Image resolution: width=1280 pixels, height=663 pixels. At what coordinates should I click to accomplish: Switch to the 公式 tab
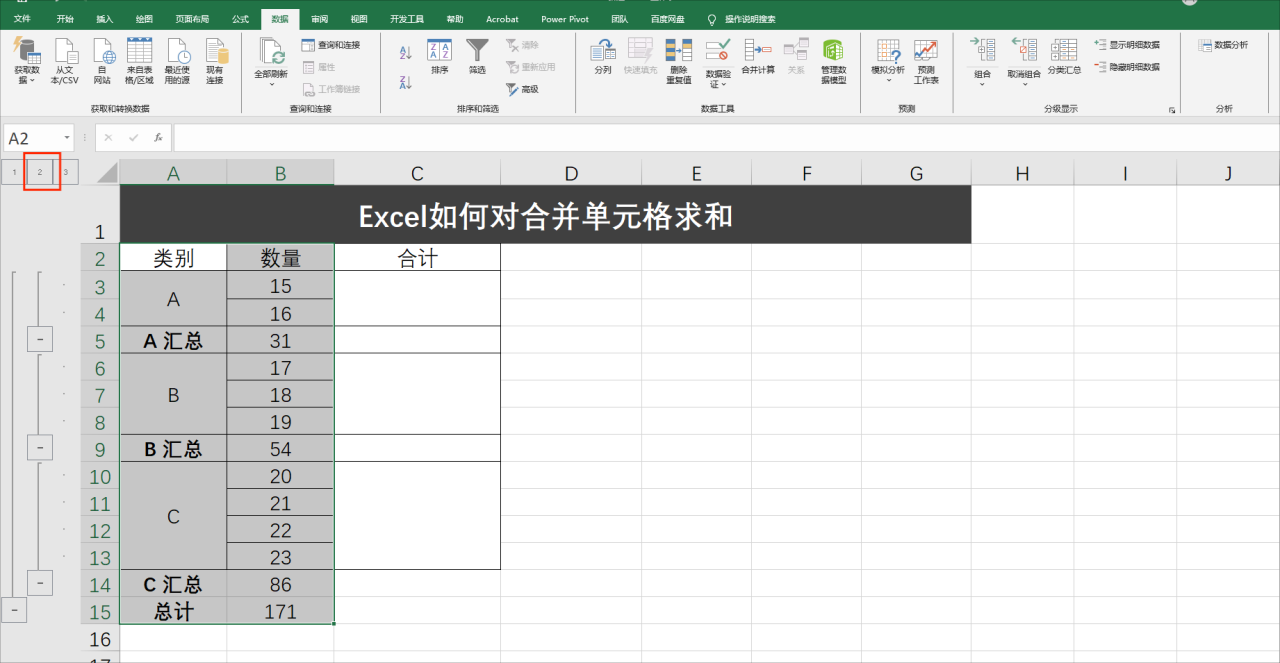coord(240,19)
